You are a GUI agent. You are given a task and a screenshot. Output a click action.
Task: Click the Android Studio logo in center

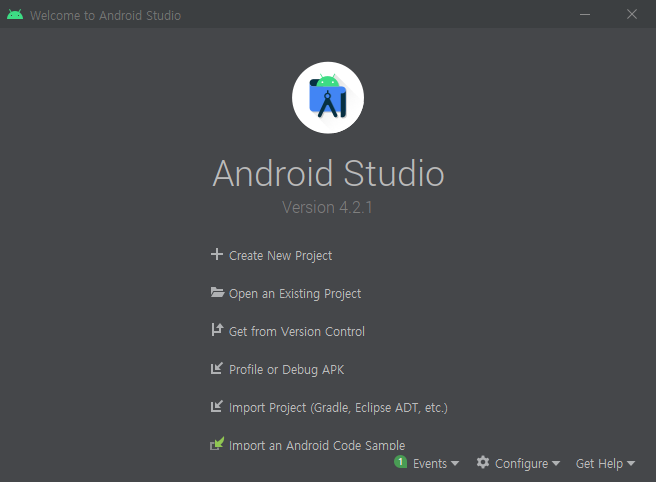click(328, 98)
